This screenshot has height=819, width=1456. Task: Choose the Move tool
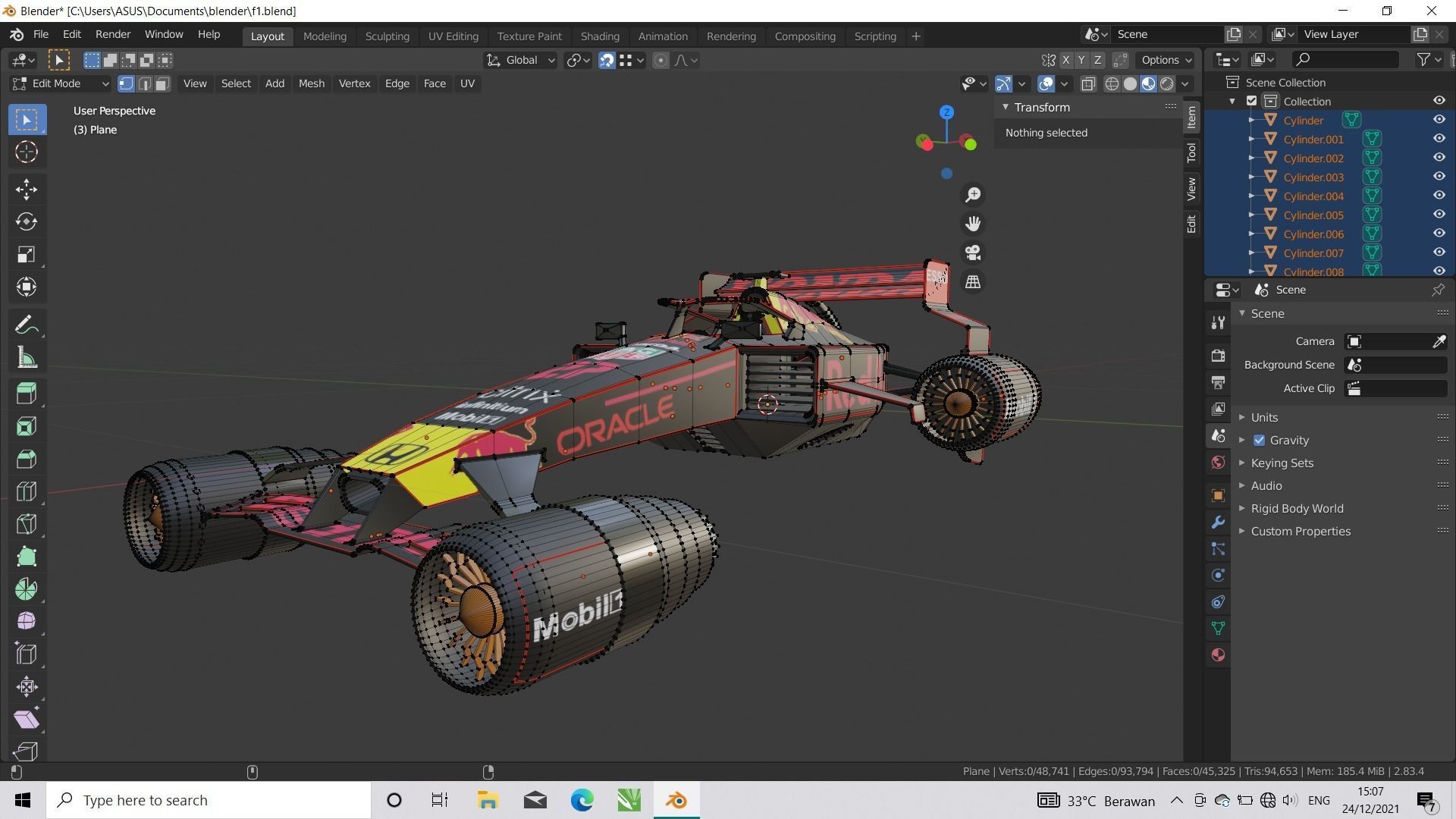pyautogui.click(x=27, y=190)
